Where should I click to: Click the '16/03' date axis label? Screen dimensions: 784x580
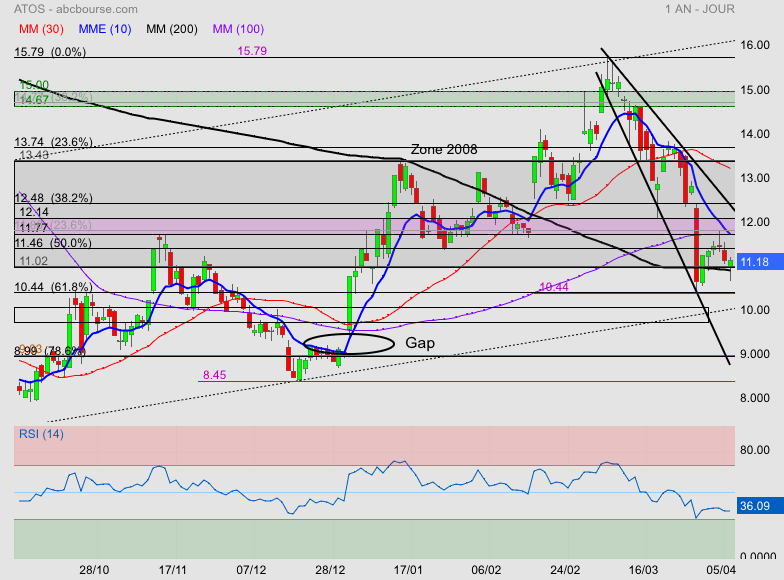(644, 570)
